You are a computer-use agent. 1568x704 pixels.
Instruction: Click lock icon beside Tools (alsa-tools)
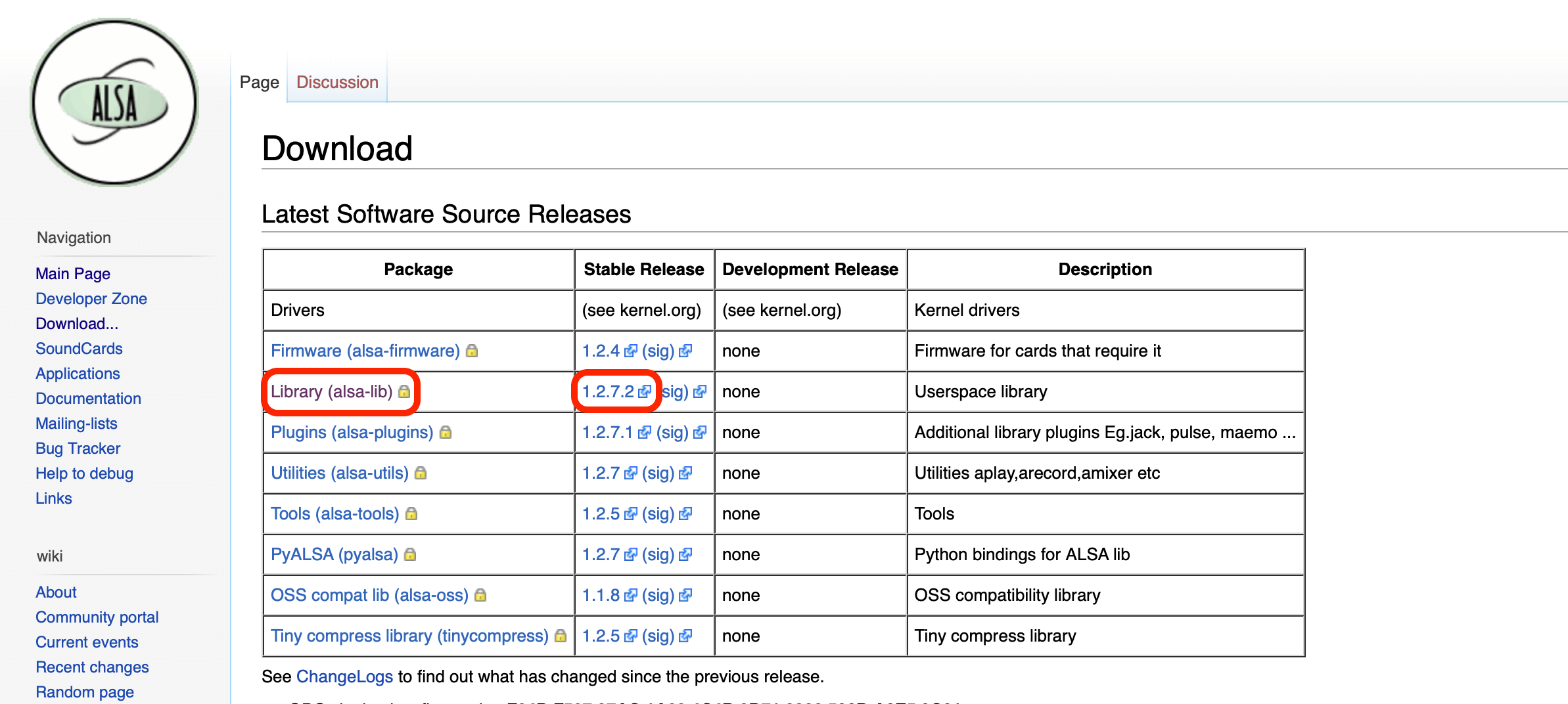(411, 514)
